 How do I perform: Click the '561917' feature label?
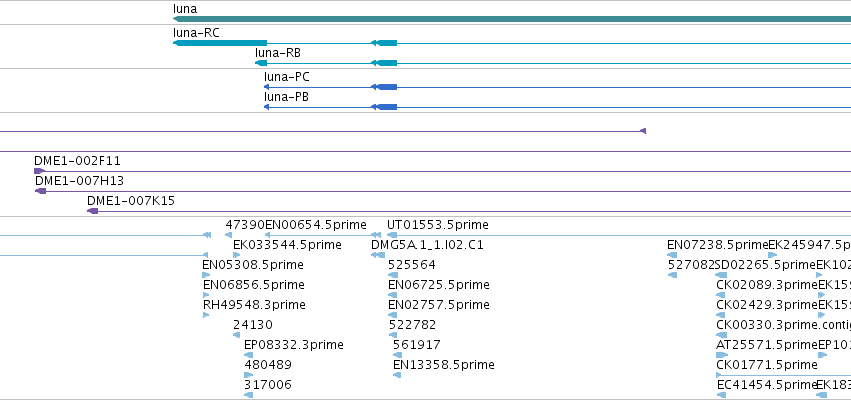(417, 345)
